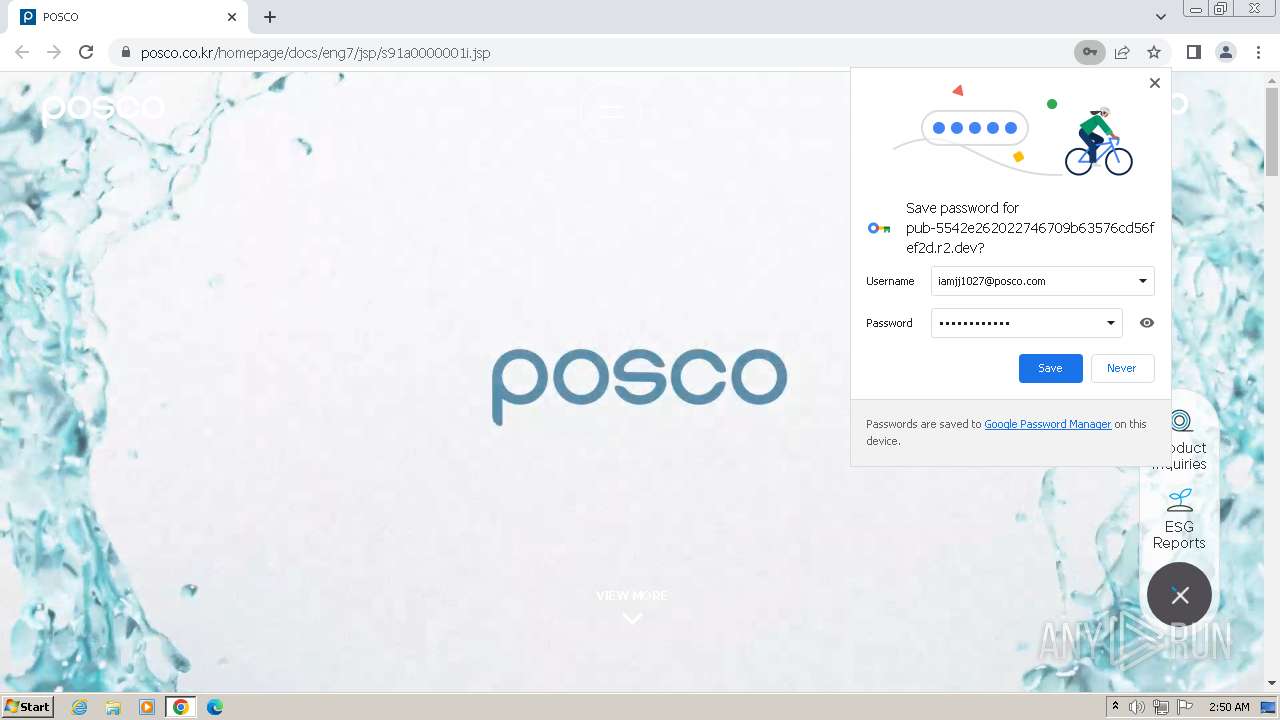Click the 2:50 AM clock
Screen dimensions: 1280x720
coord(1229,707)
